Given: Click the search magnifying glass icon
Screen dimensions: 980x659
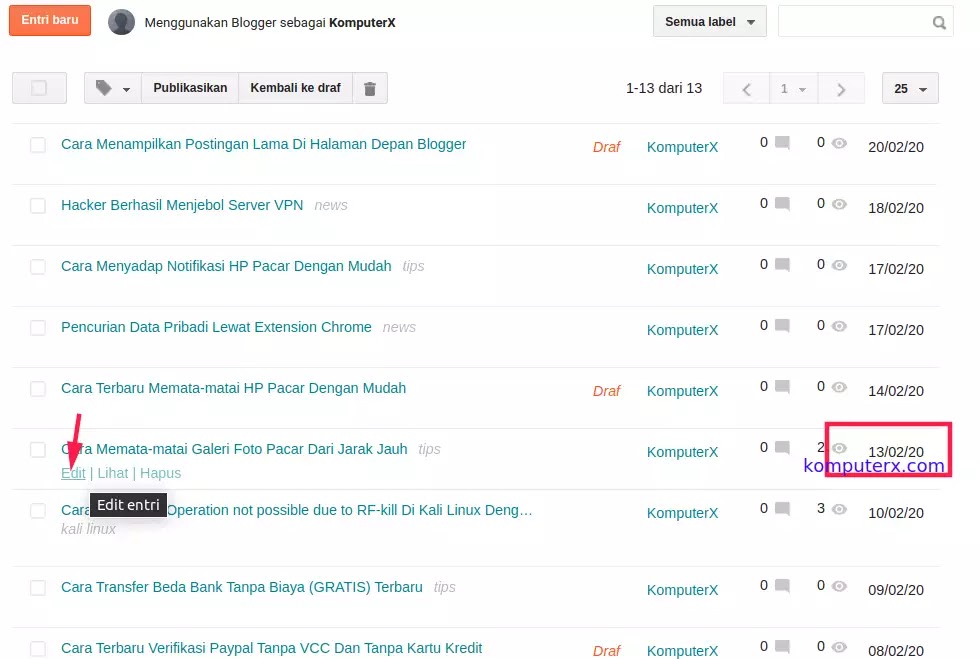Looking at the screenshot, I should click(938, 21).
